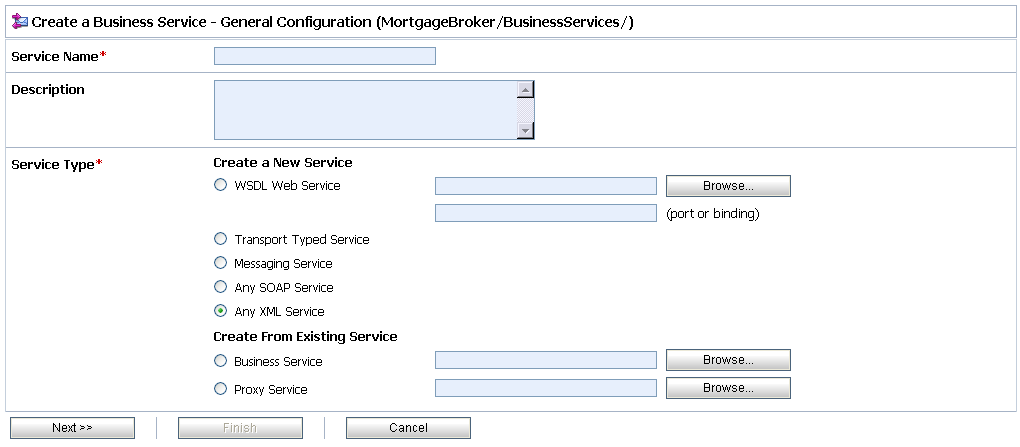The width and height of the screenshot is (1020, 447).
Task: Choose Business Service under existing service
Action: pyautogui.click(x=221, y=360)
